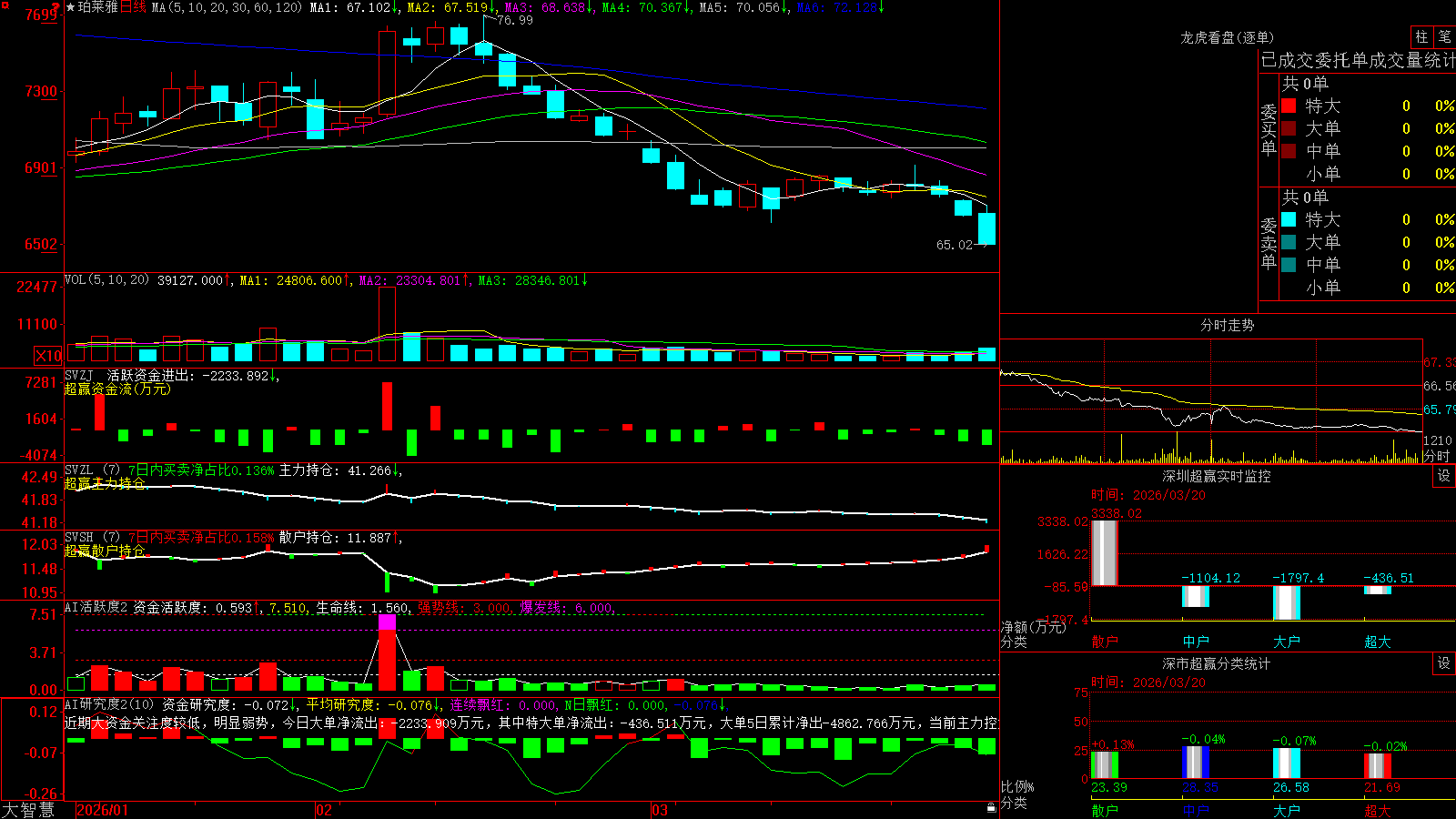The height and width of the screenshot is (819, 1456).
Task: Click the 超赢散户持仓 label
Action: tap(105, 551)
